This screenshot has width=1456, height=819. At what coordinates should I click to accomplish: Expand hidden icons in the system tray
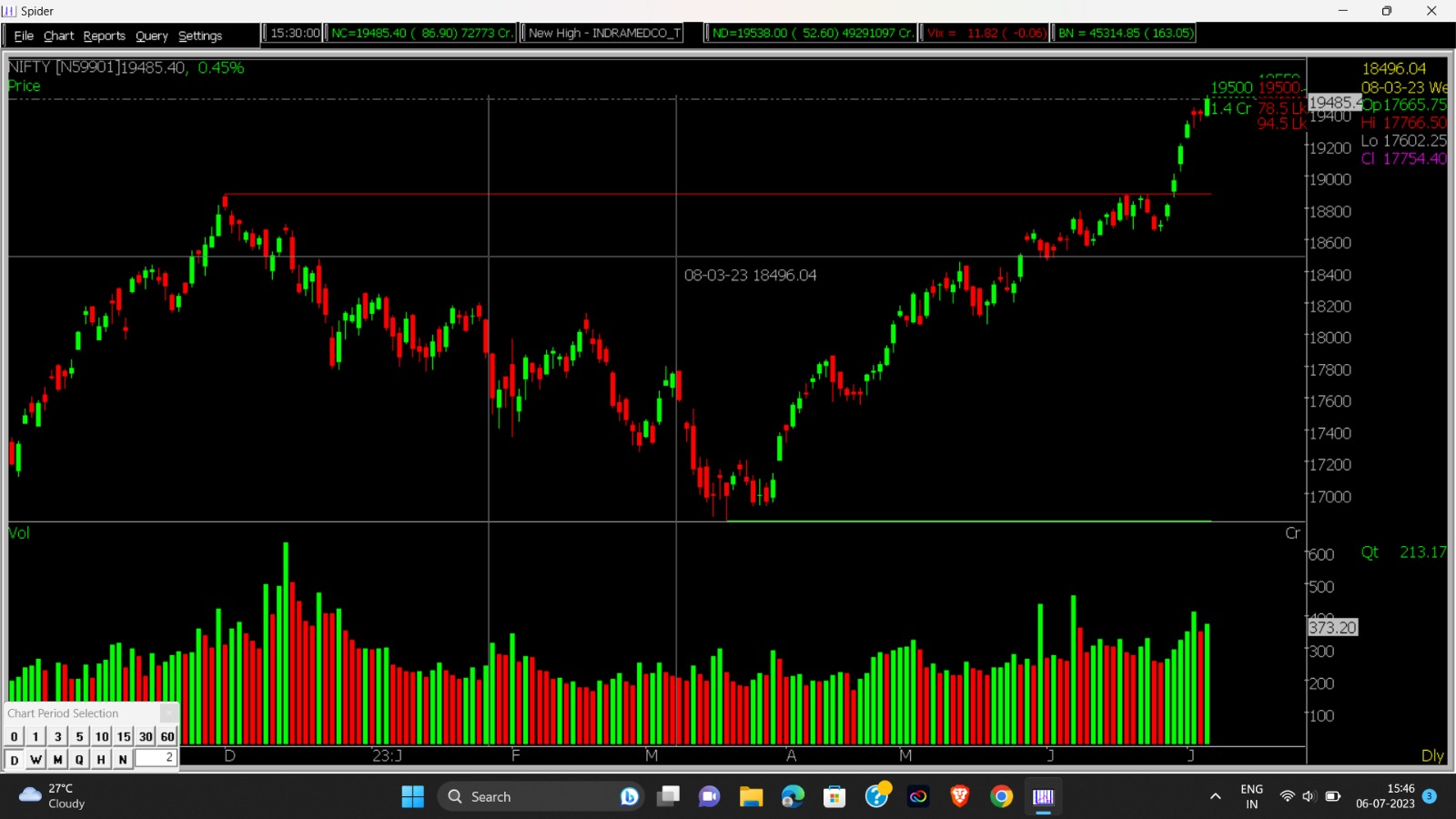click(1217, 796)
